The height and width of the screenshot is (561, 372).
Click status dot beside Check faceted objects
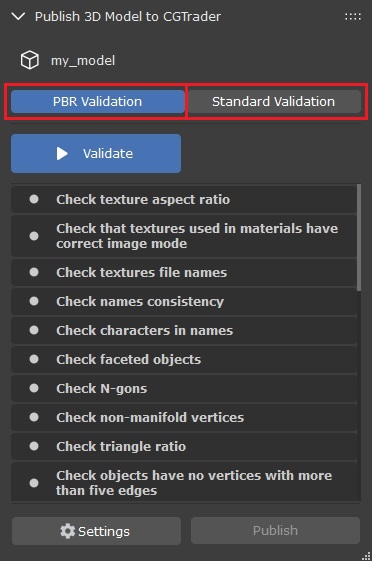pos(34,359)
